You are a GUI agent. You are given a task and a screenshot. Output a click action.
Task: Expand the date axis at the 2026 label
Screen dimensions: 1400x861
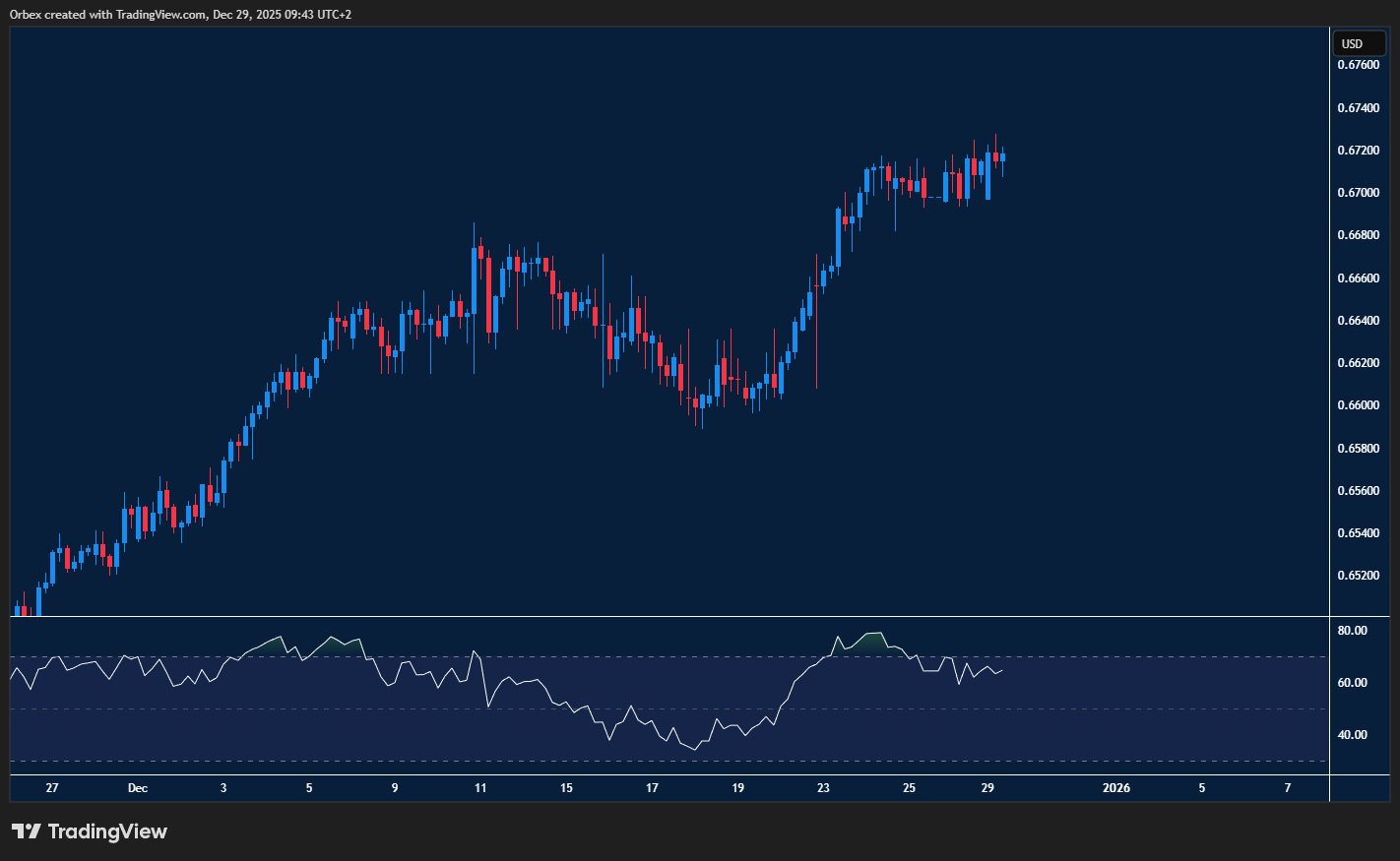click(x=1116, y=787)
